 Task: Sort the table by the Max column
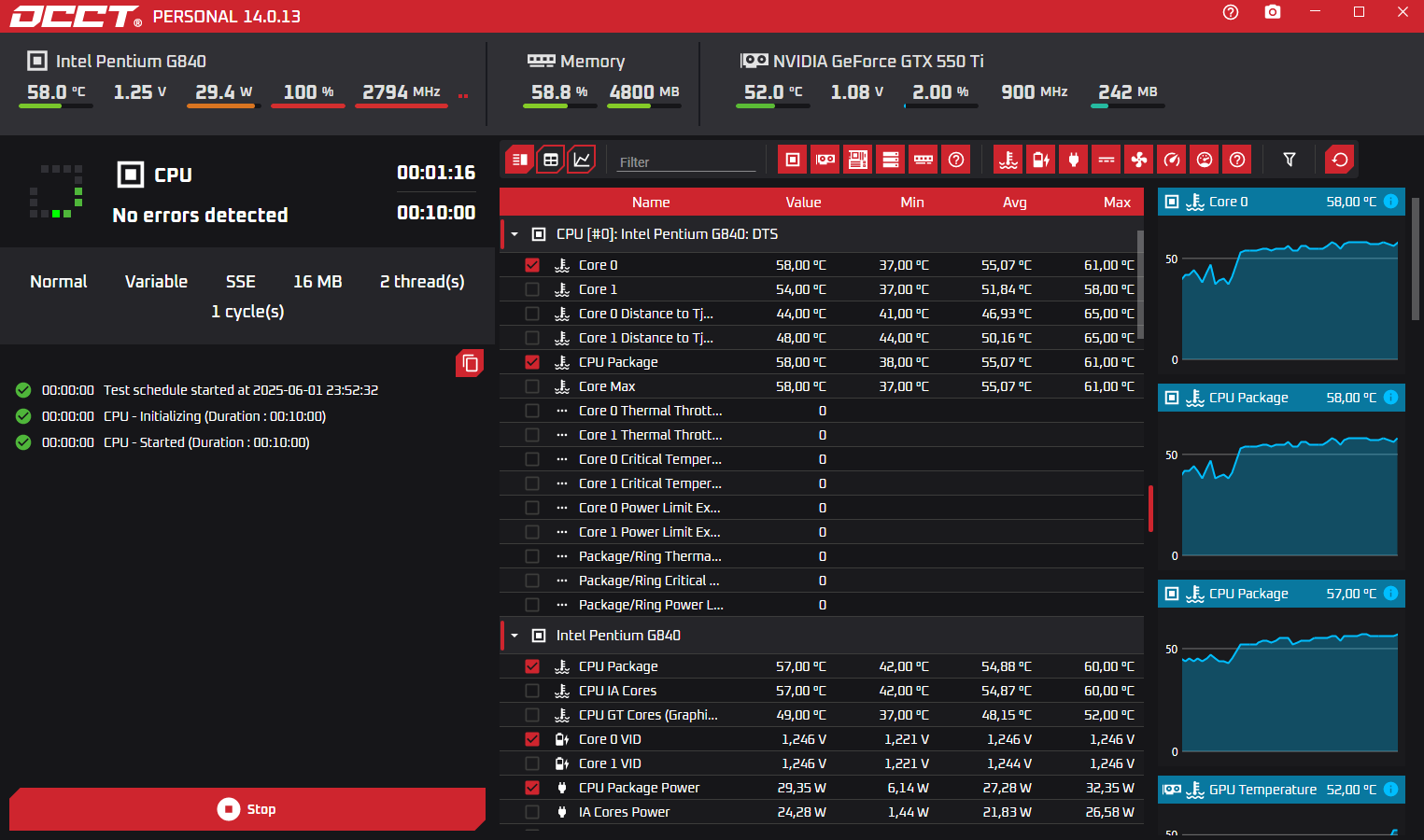click(x=1117, y=203)
